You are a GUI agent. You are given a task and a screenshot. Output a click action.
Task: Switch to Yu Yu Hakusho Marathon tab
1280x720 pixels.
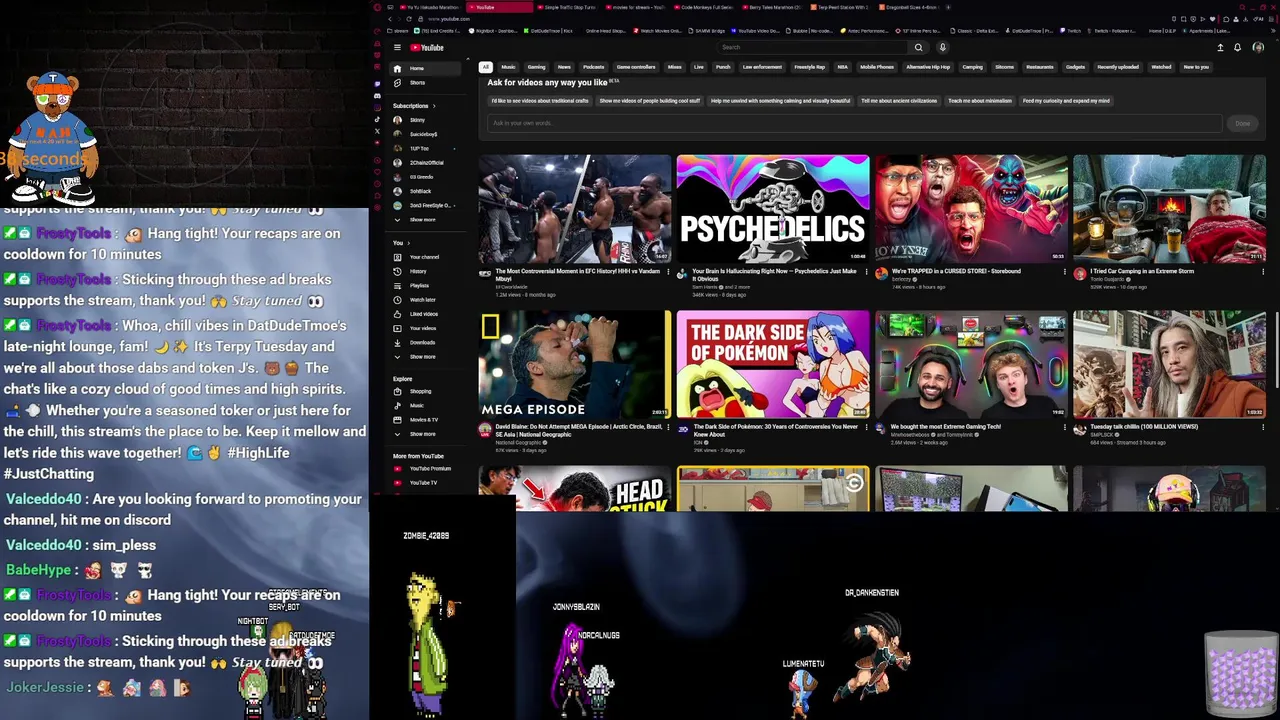431,7
